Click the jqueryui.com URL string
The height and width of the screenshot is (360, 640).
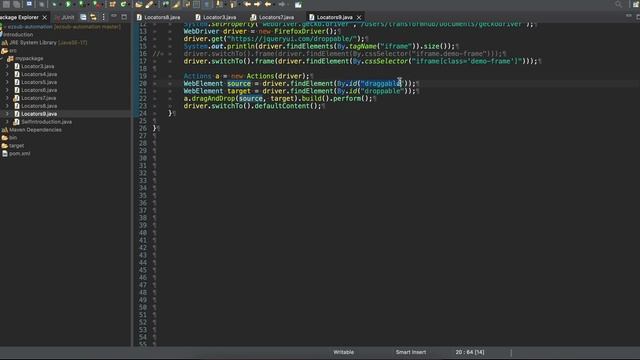pos(292,39)
